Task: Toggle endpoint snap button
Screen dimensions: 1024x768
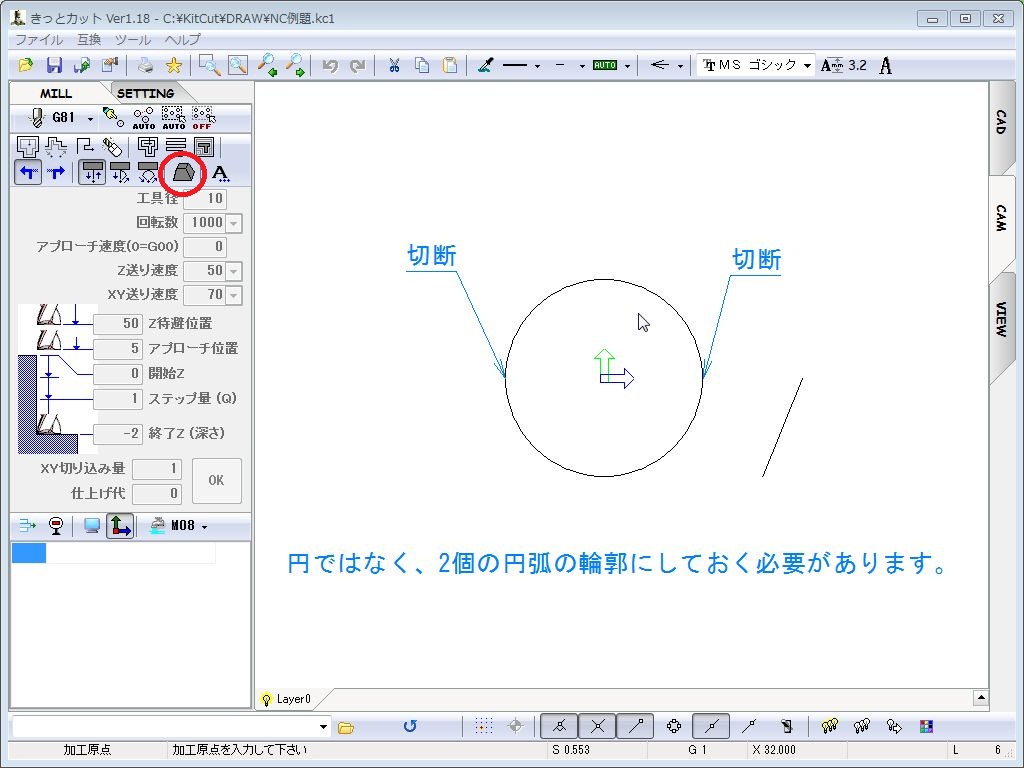Action: [x=635, y=726]
